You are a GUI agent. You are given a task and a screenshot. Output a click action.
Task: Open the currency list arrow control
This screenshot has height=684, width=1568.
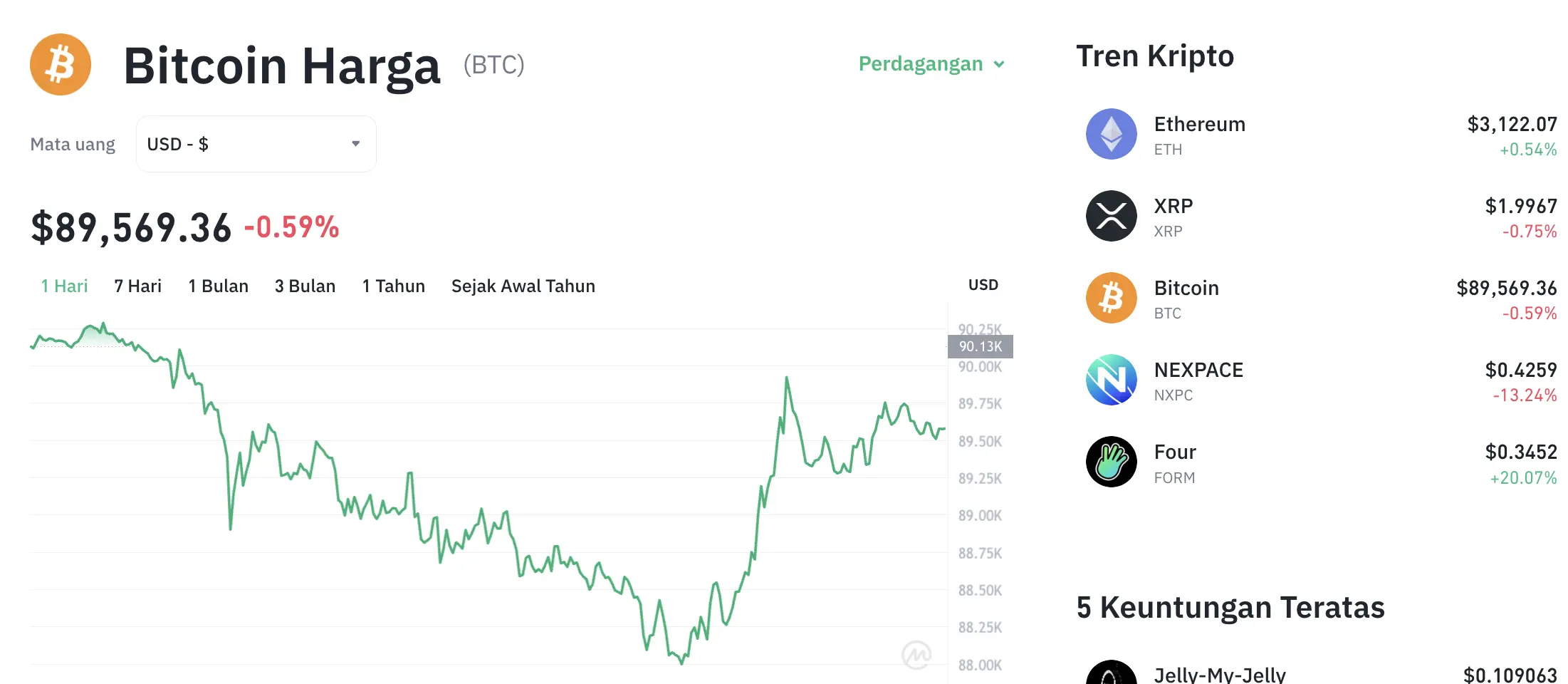(x=356, y=143)
